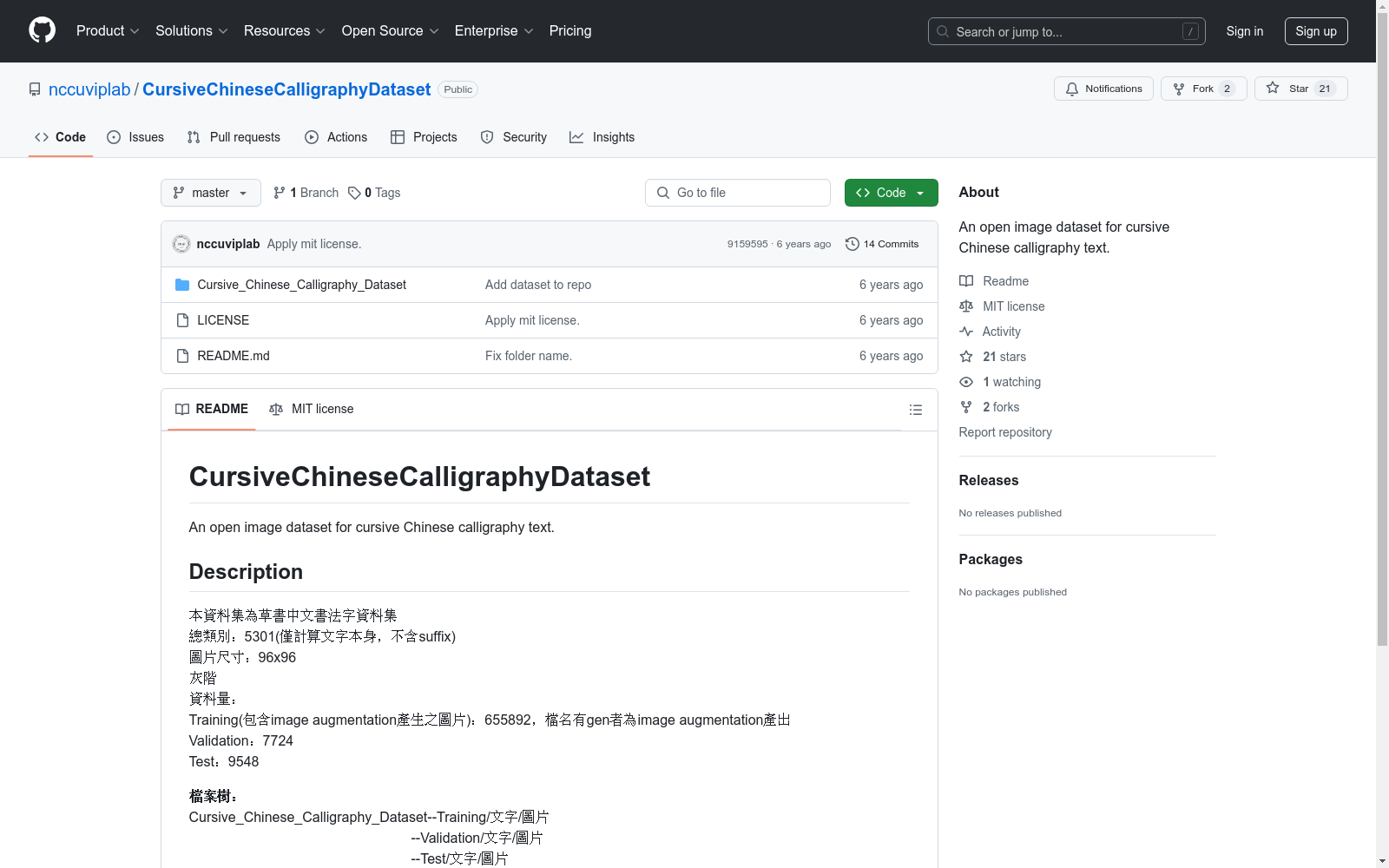Open the 'Add dataset to repo' commit link
The image size is (1389, 868).
(538, 285)
